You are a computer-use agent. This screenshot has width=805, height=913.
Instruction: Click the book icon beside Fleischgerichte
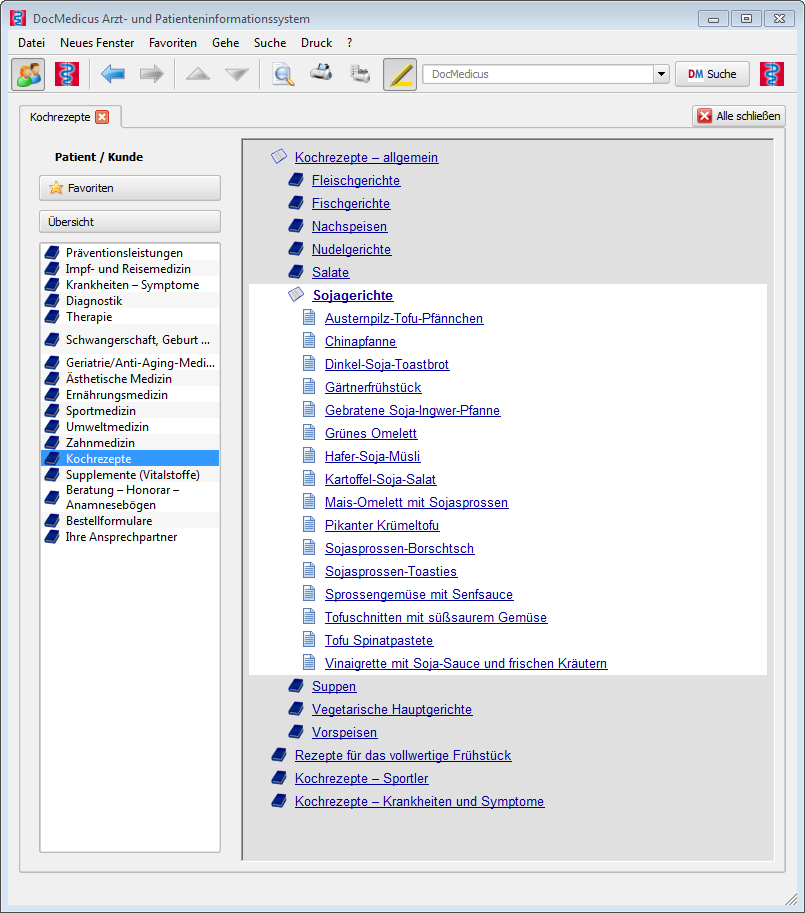click(296, 179)
